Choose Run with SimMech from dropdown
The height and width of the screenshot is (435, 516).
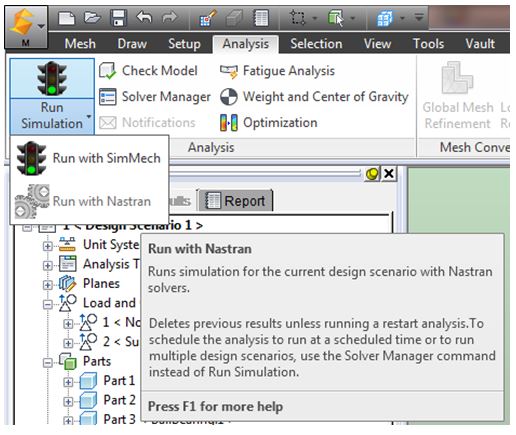(89, 158)
